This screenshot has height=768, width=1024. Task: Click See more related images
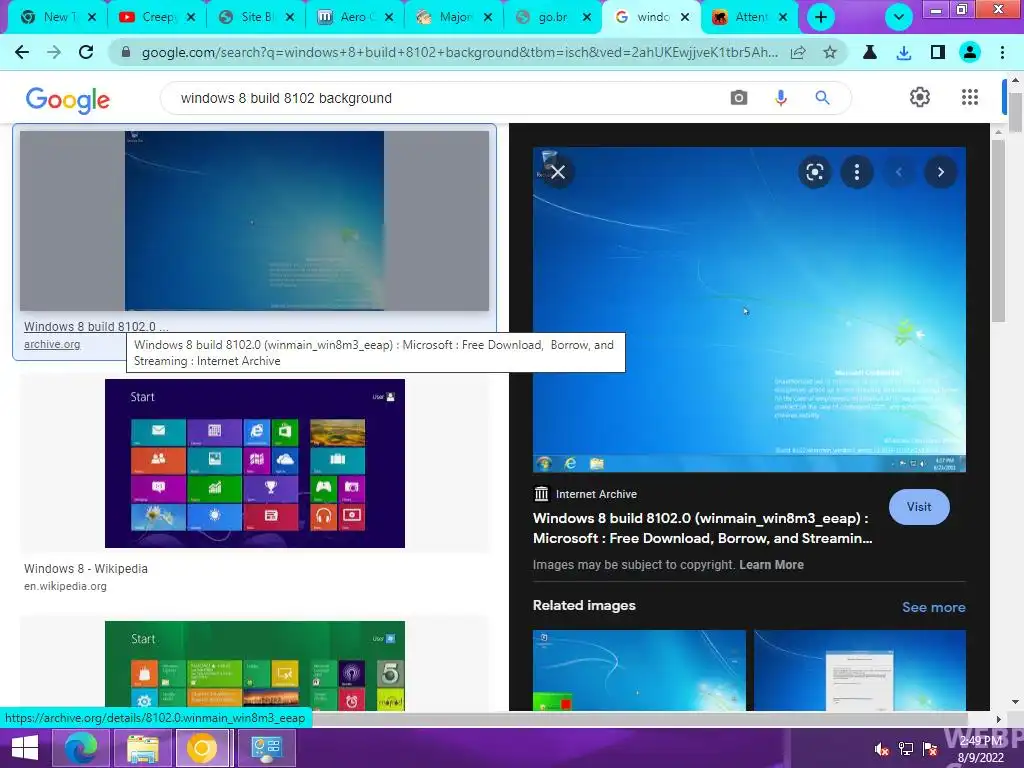933,607
